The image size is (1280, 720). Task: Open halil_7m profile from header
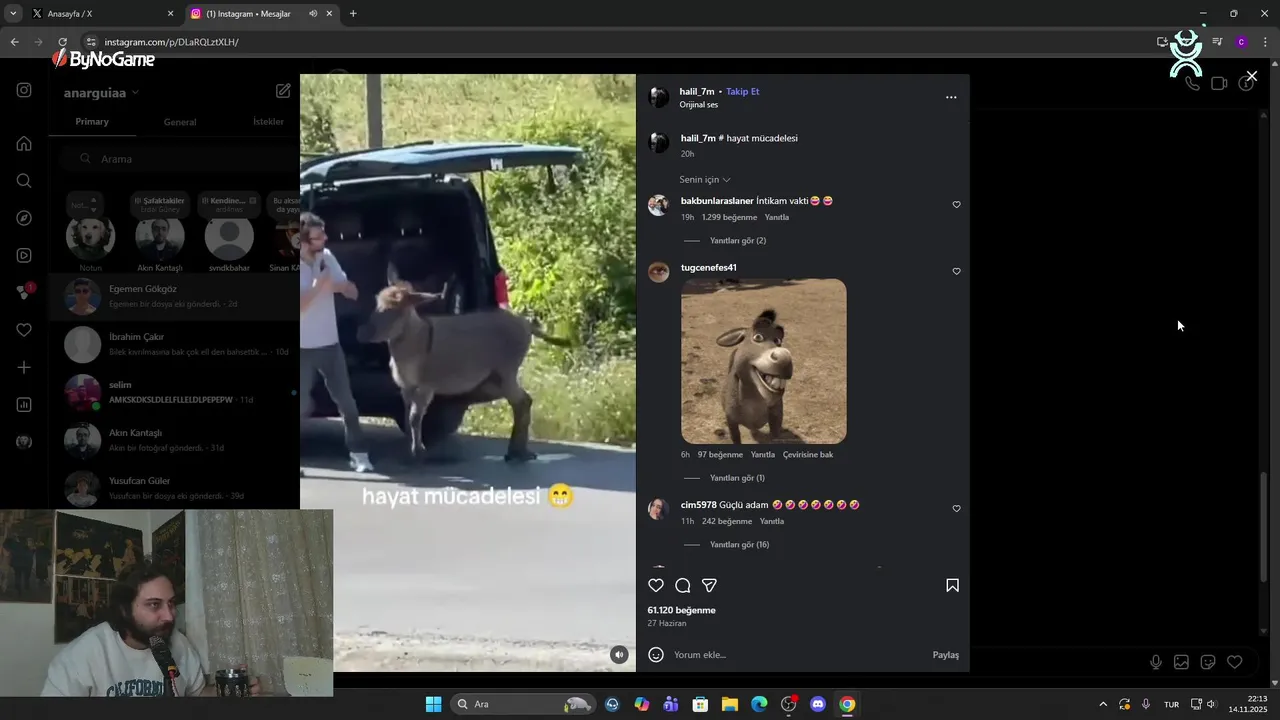[697, 91]
